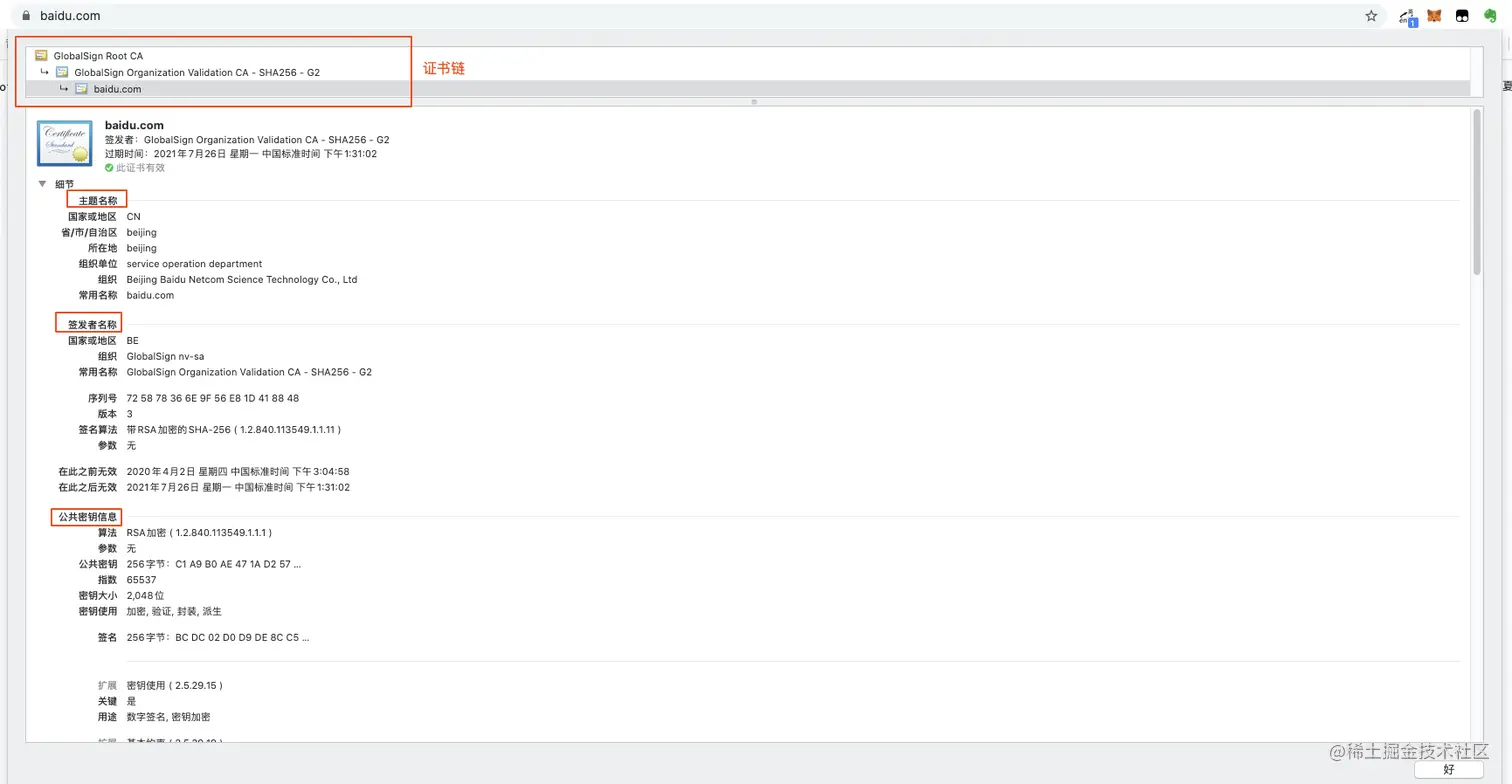
Task: Click the subject common name 'baidu.com' value
Action: 150,296
